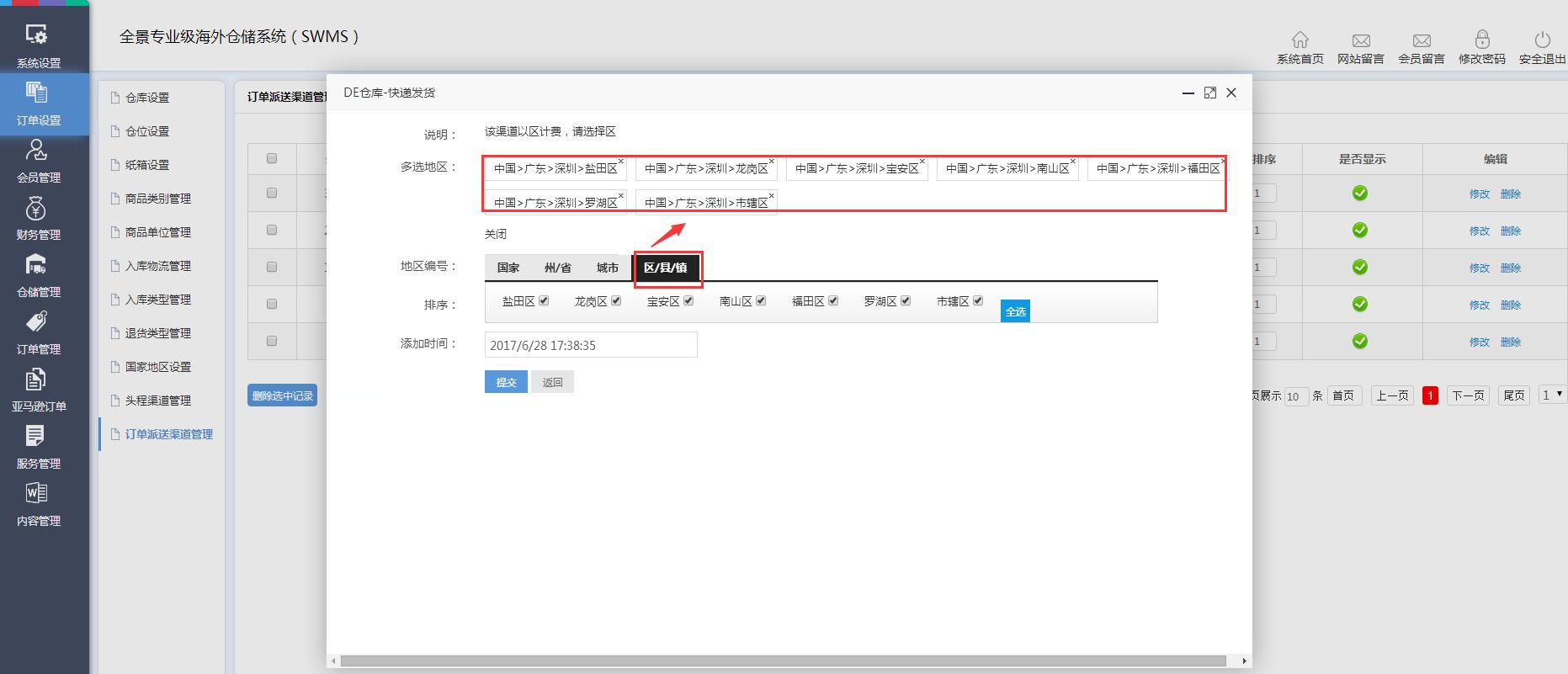This screenshot has height=674, width=1568.
Task: Click the 删除选中记录 button
Action: (x=282, y=395)
